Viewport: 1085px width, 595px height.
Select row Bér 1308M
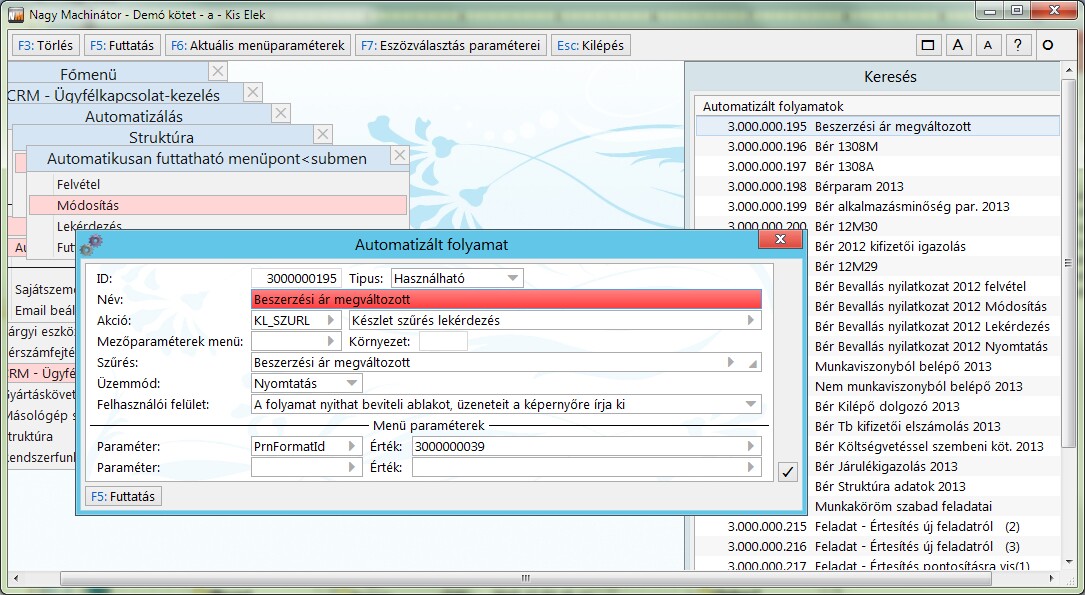[x=877, y=146]
